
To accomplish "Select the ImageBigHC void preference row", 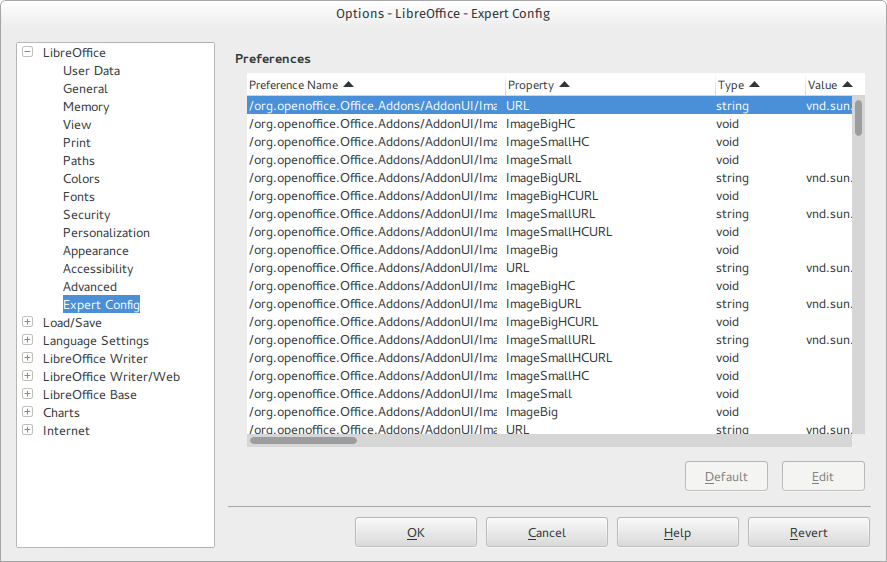I will pyautogui.click(x=540, y=124).
